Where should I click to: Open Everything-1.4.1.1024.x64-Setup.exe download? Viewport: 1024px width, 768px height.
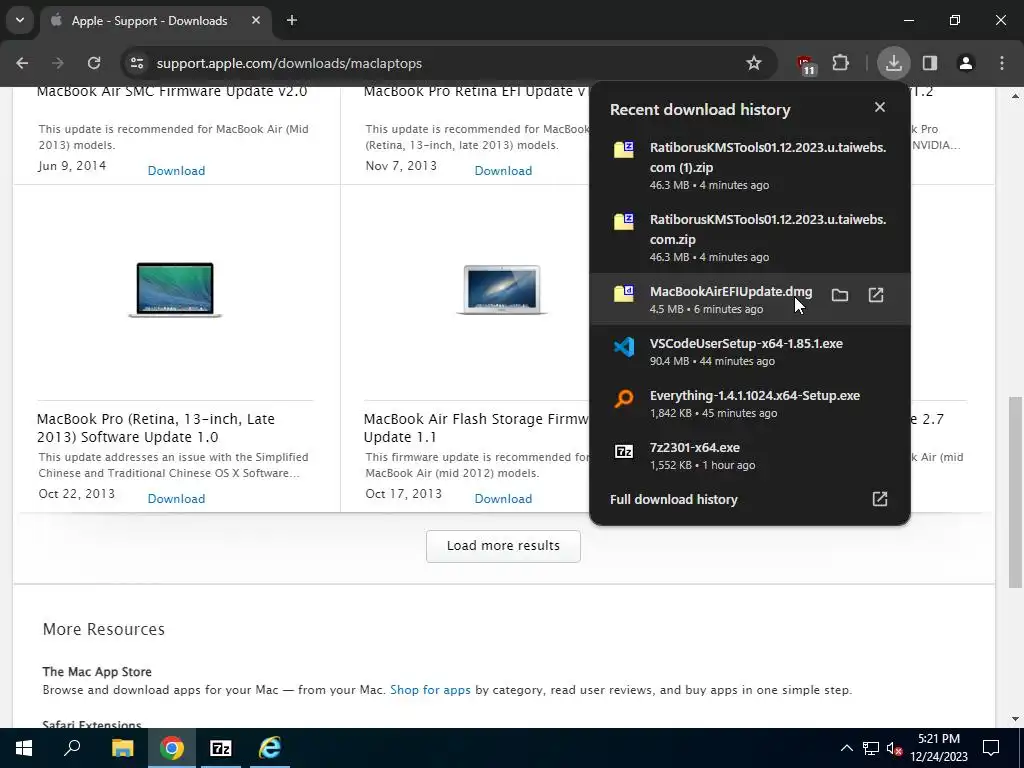pos(750,404)
